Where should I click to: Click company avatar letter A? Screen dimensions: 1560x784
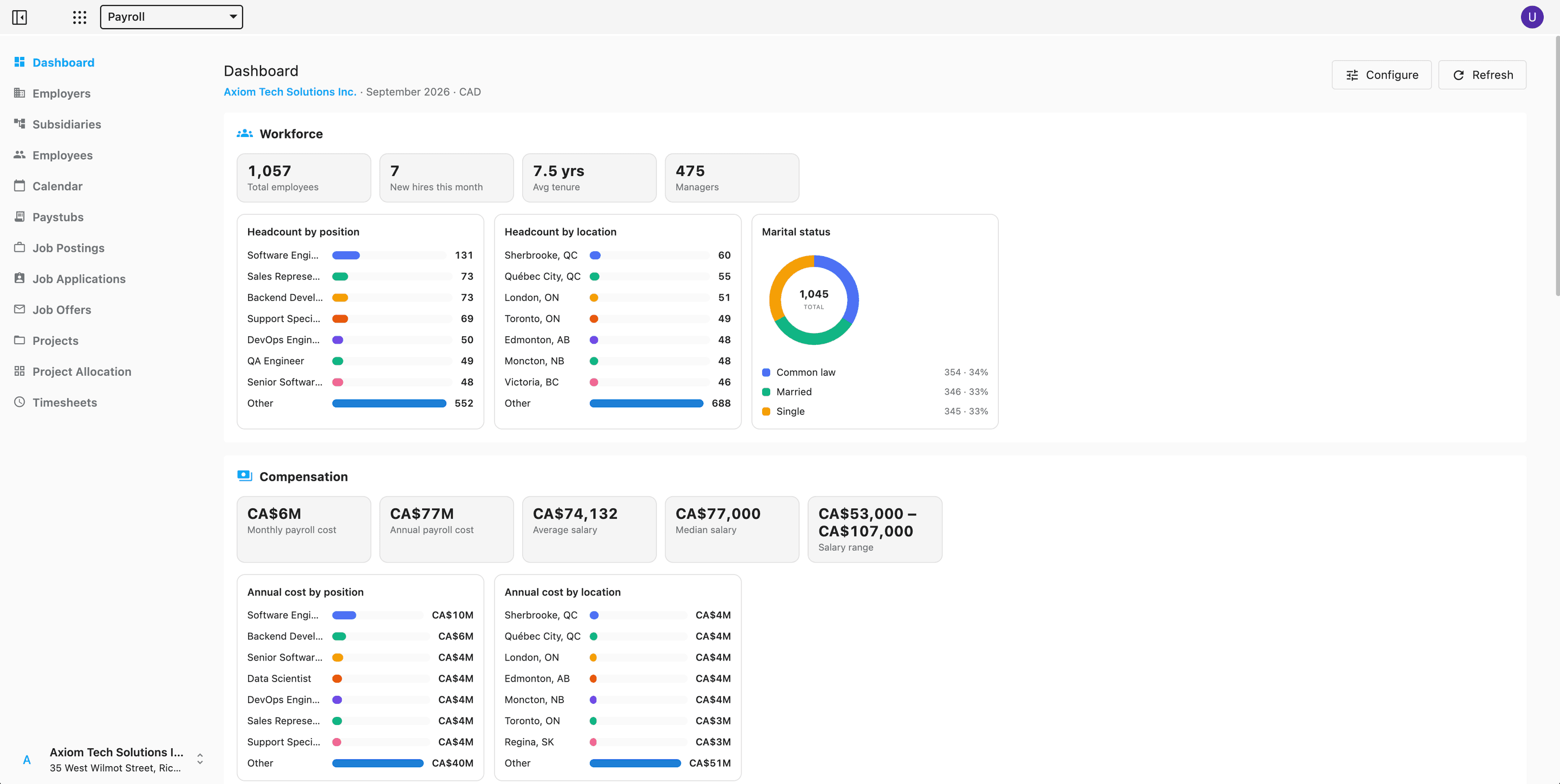coord(27,760)
